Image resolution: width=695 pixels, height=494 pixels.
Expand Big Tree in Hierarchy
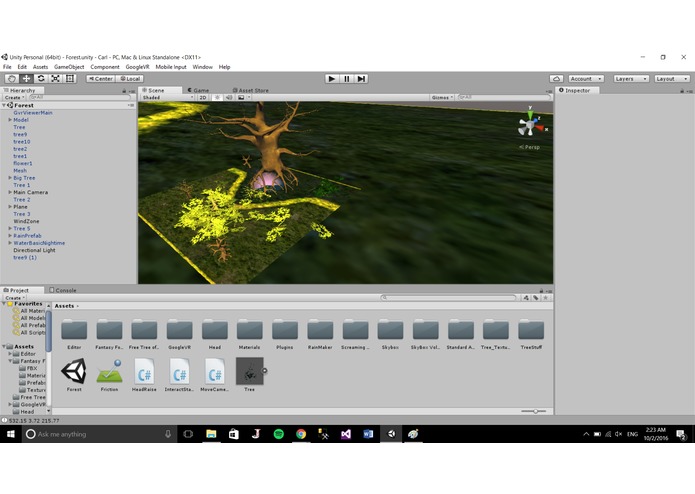[x=10, y=178]
